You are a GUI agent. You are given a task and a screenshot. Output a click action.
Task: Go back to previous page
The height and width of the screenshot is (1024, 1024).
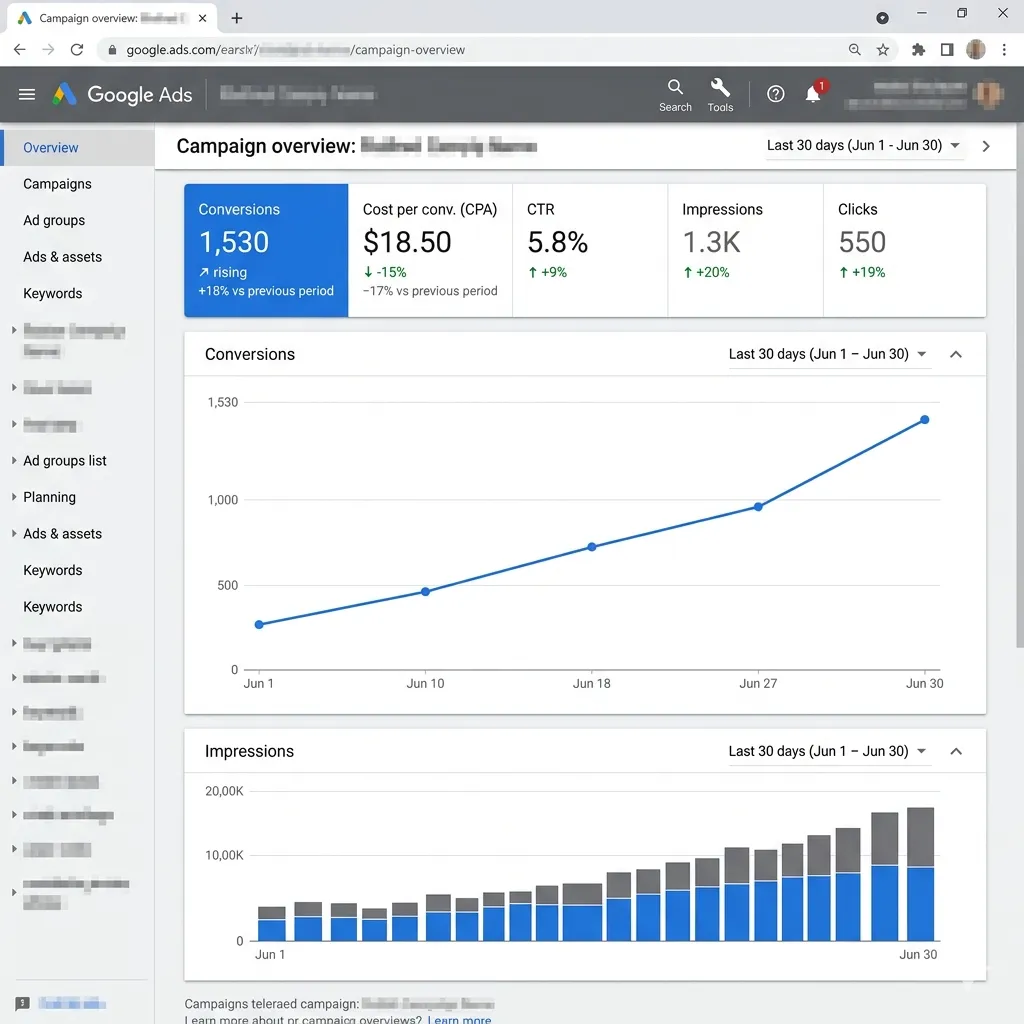[x=20, y=50]
